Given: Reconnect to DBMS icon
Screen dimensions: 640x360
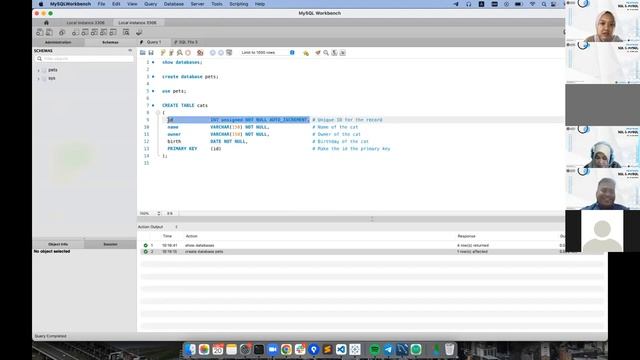Looking at the screenshot, I should (x=139, y=32).
